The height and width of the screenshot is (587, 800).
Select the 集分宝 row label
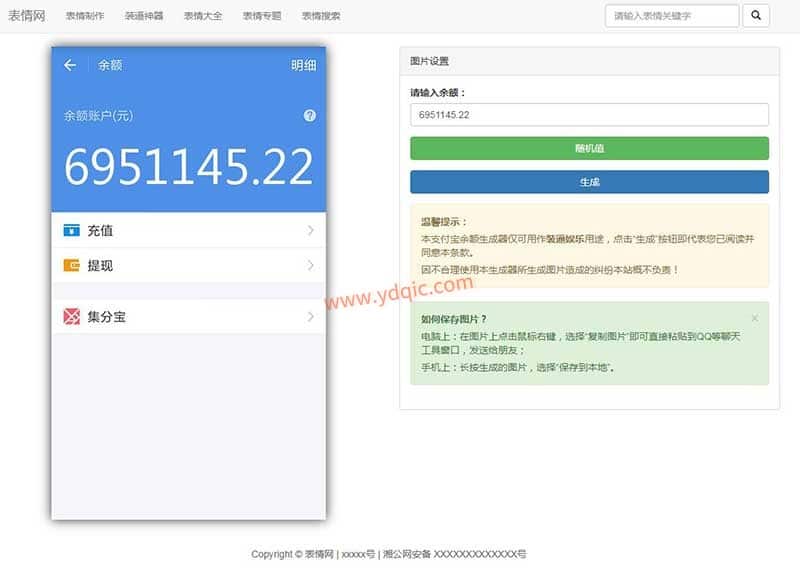click(107, 317)
